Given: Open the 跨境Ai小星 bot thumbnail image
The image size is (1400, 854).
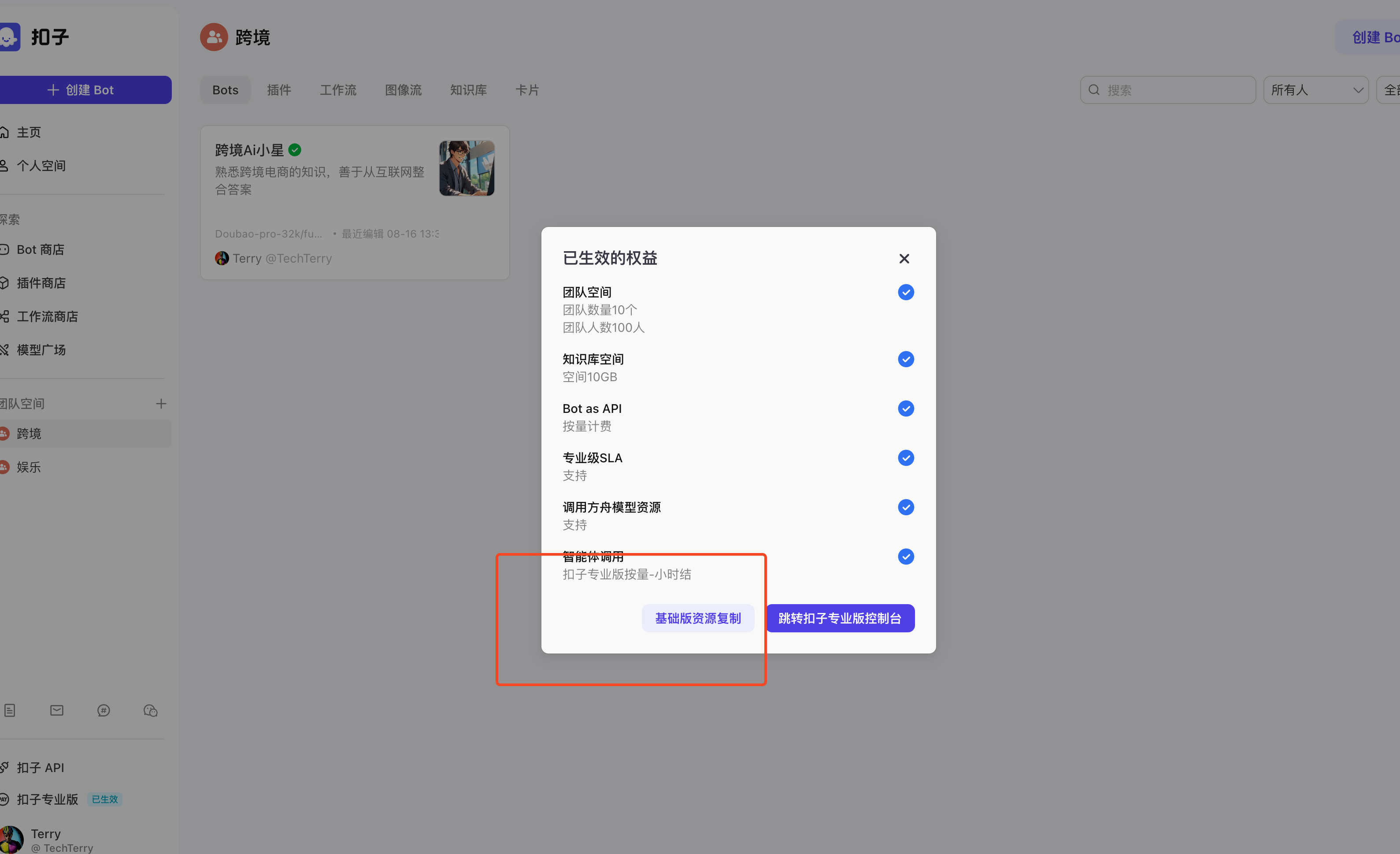Looking at the screenshot, I should [467, 168].
